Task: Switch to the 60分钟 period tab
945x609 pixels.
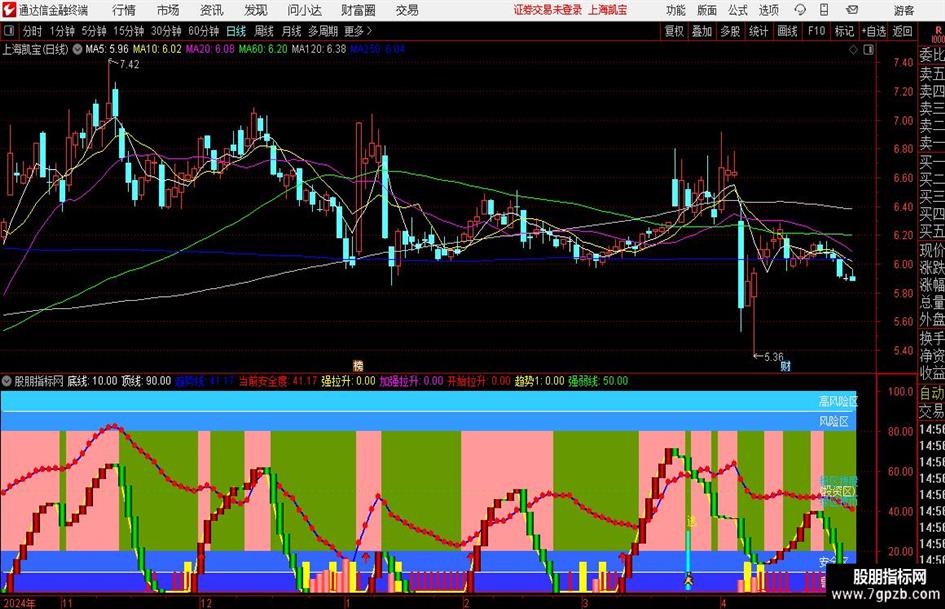Action: click(203, 31)
